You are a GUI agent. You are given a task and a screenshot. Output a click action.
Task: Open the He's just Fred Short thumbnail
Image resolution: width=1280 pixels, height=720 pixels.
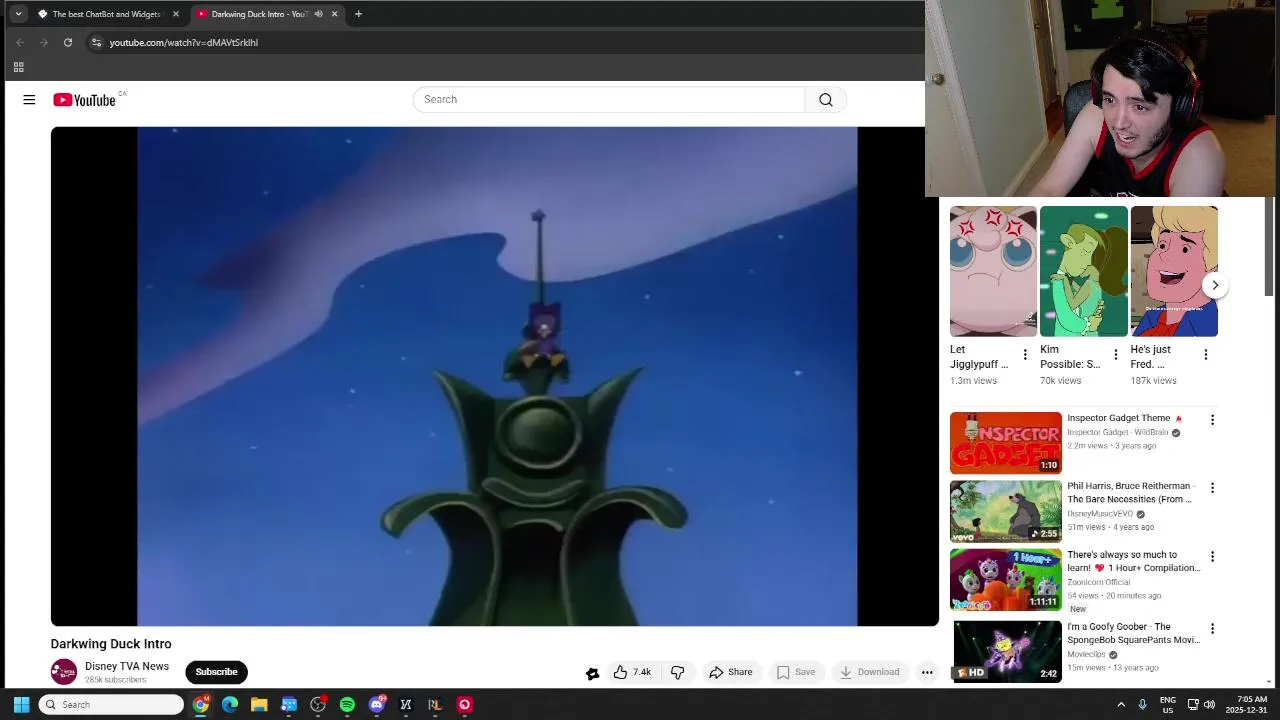1174,271
